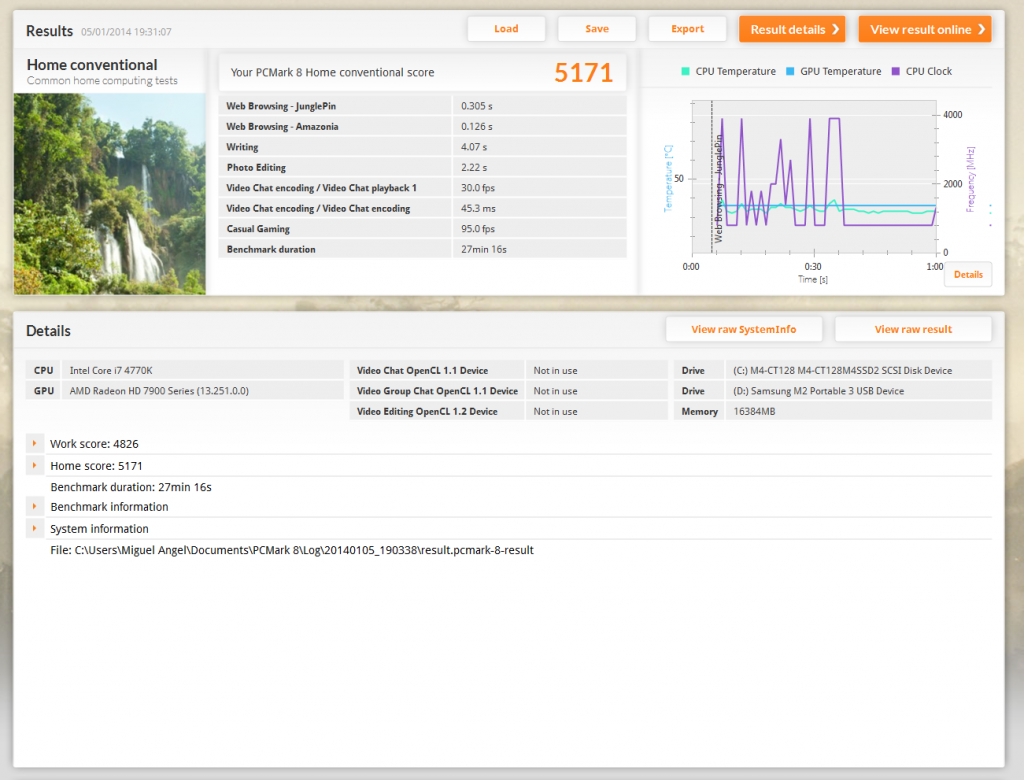Screen dimensions: 1024x780
Task: Open chart Details button
Action: tap(968, 274)
